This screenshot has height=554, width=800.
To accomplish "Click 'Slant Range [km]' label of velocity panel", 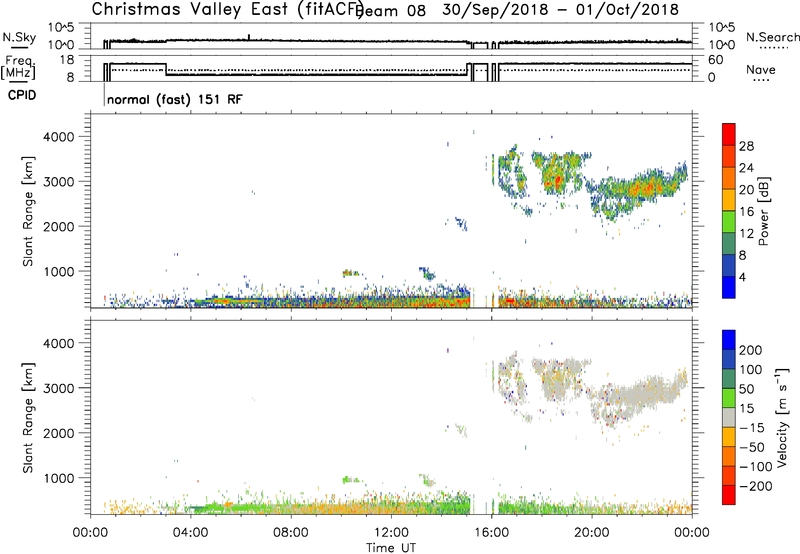I will tap(28, 418).
